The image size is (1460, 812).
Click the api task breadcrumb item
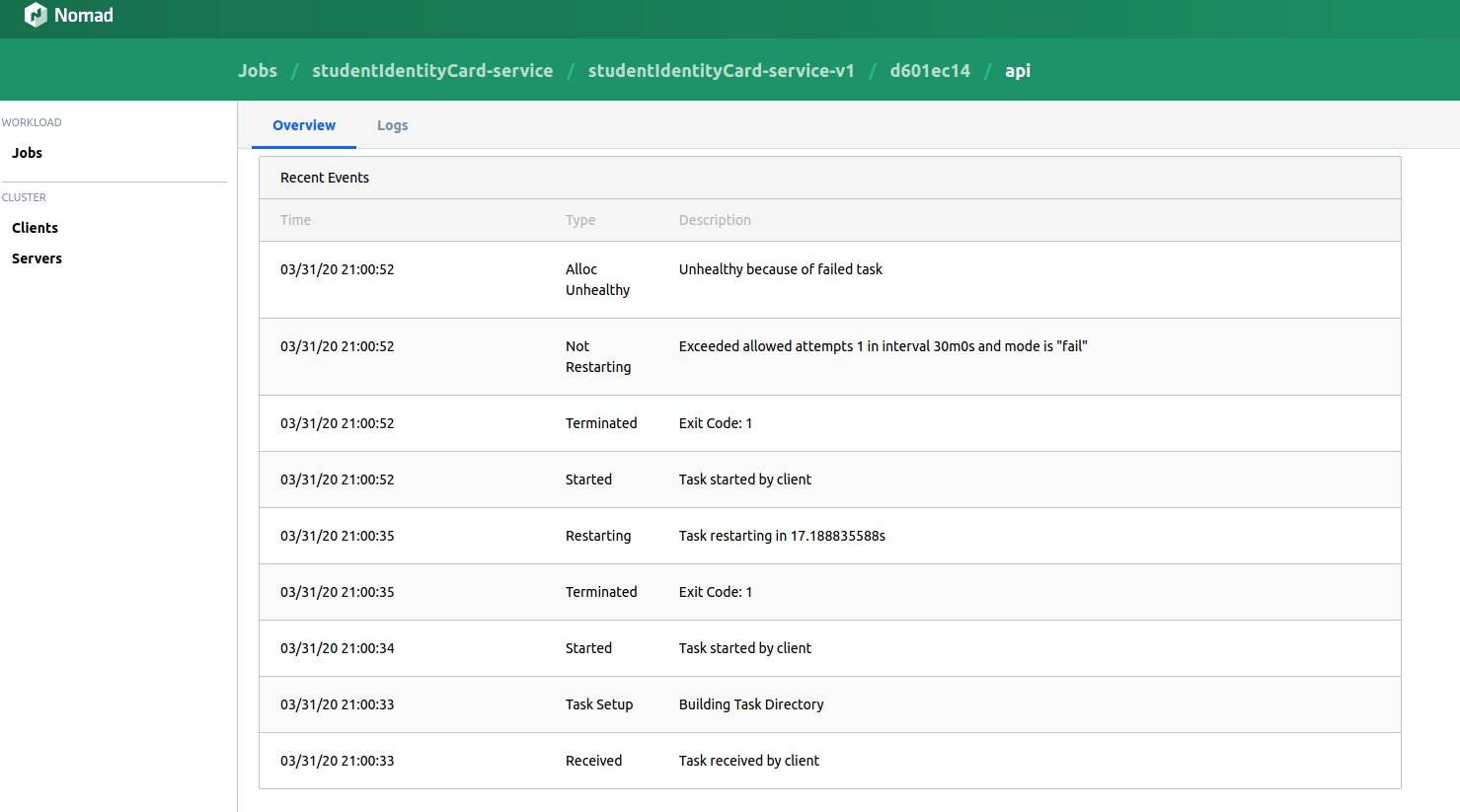click(x=1018, y=70)
